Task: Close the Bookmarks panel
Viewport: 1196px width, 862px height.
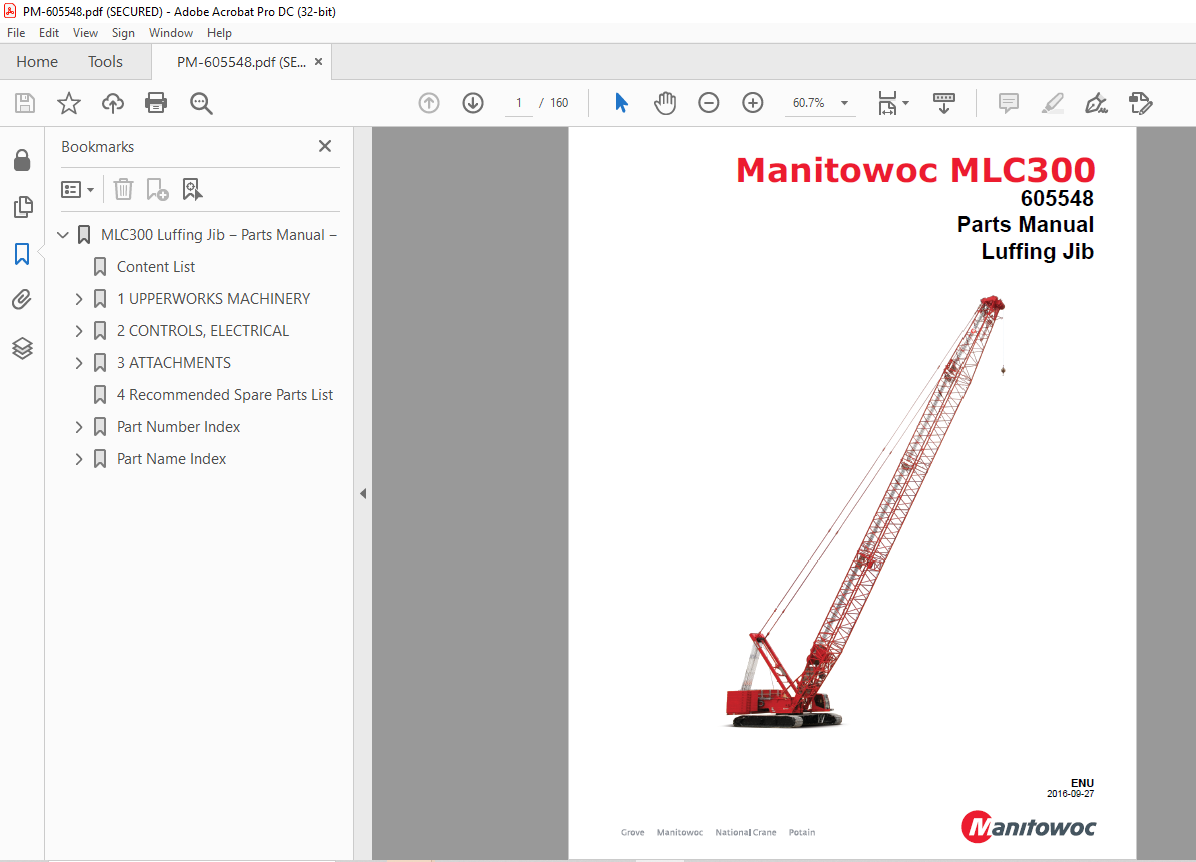Action: pyautogui.click(x=325, y=146)
